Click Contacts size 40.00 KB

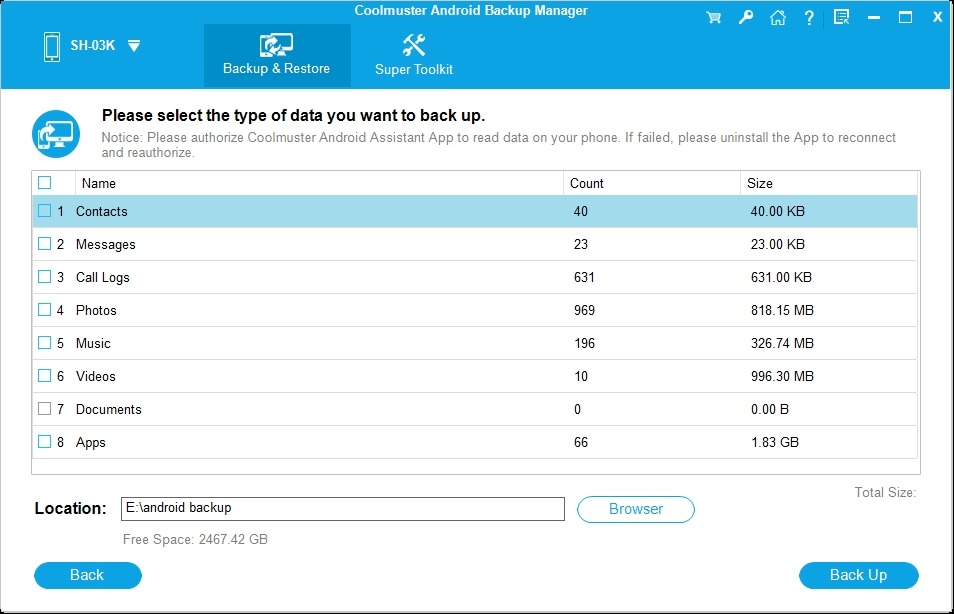coord(778,211)
